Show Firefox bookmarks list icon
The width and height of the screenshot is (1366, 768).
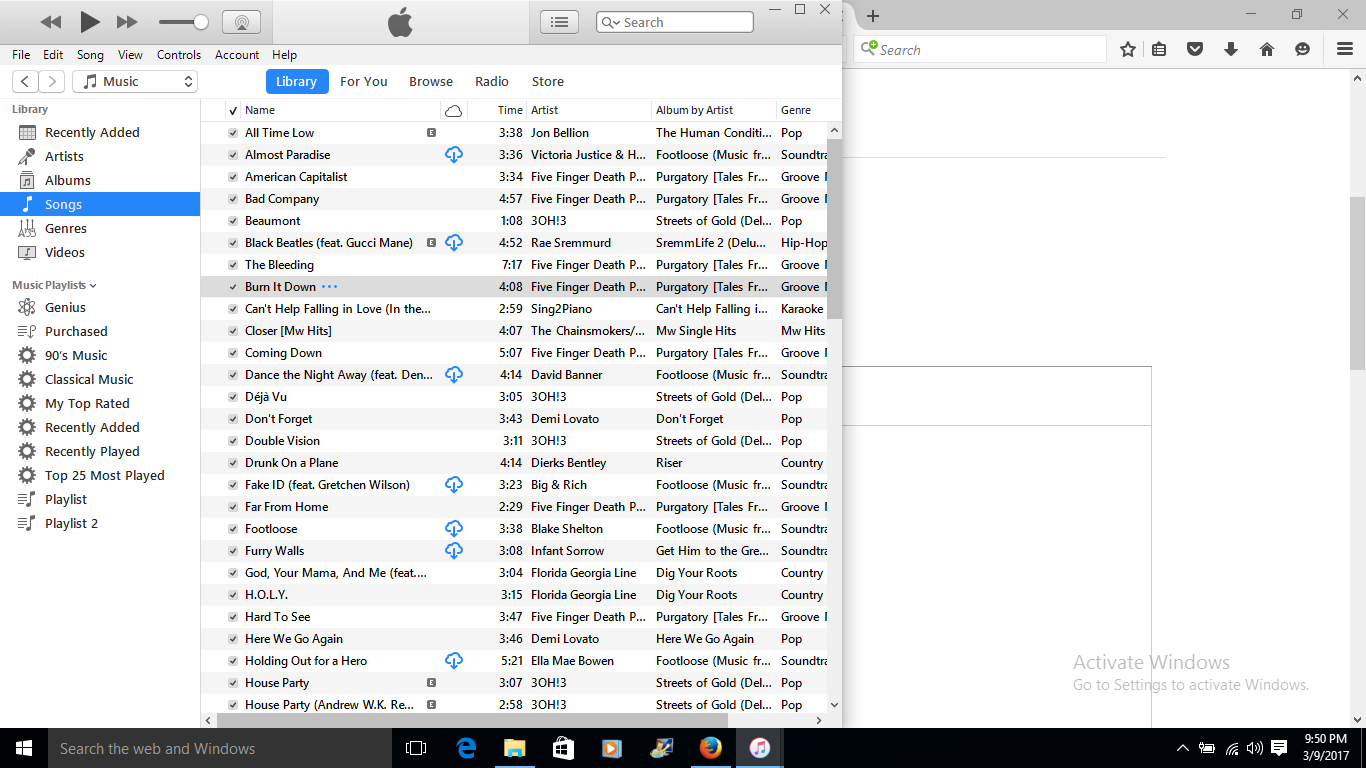(1159, 49)
